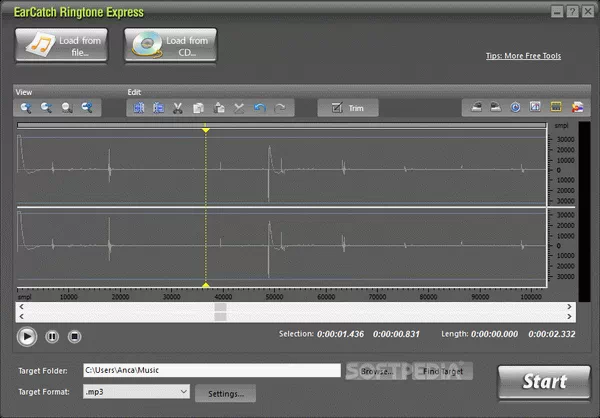Stop audio playback
The image size is (600, 418).
click(x=75, y=336)
